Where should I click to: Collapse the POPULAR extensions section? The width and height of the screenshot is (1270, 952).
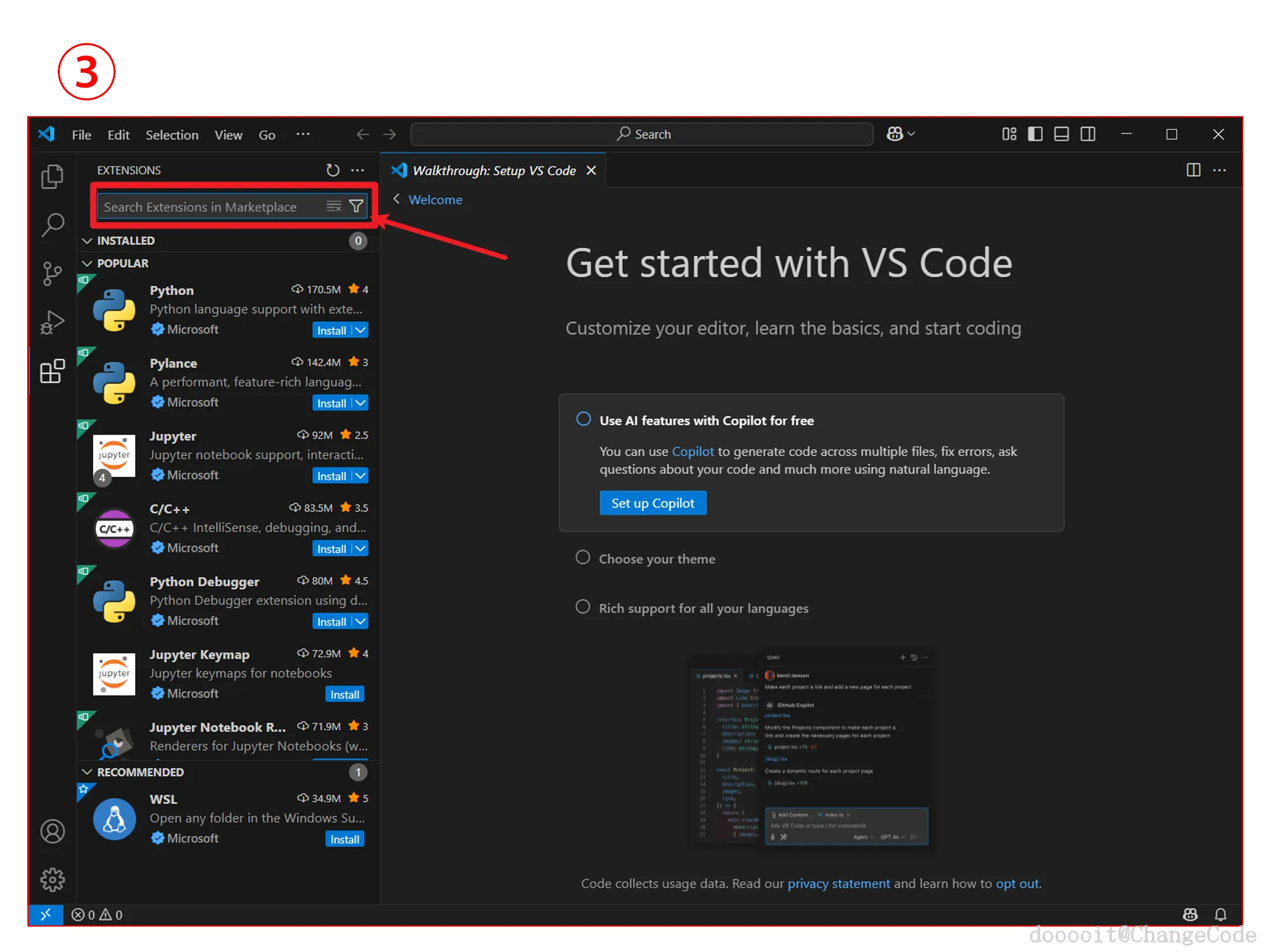(122, 263)
